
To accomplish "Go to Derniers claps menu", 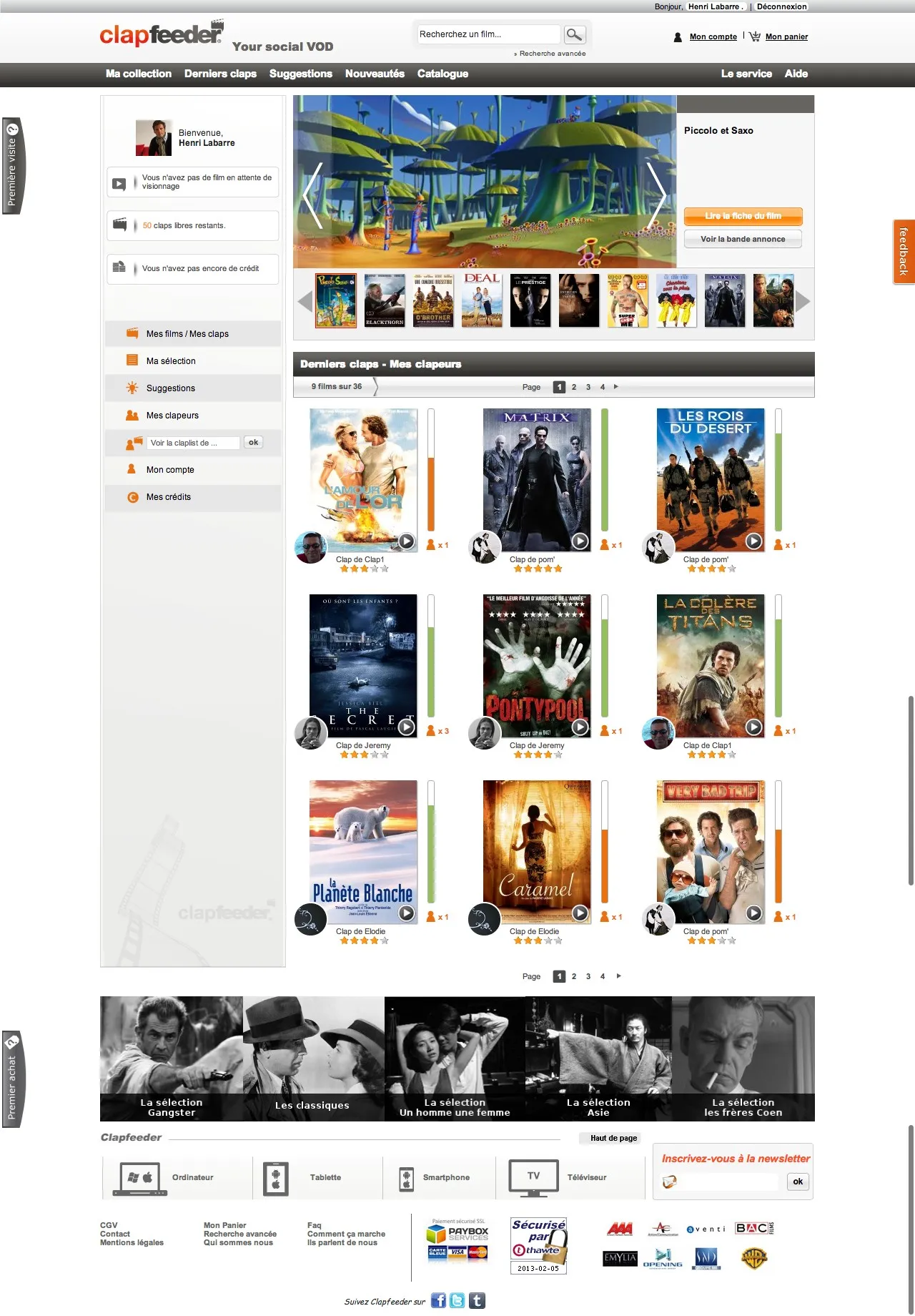I will [x=220, y=74].
